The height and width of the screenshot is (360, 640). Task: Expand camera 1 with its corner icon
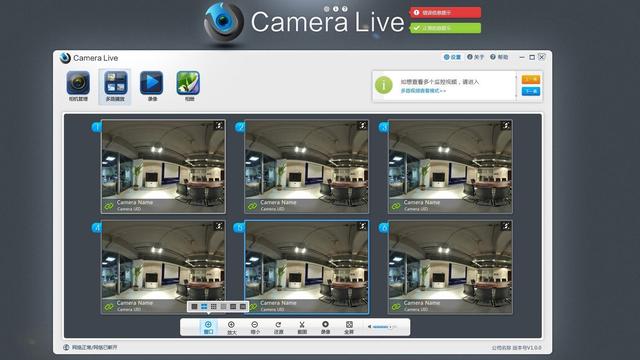pos(219,125)
